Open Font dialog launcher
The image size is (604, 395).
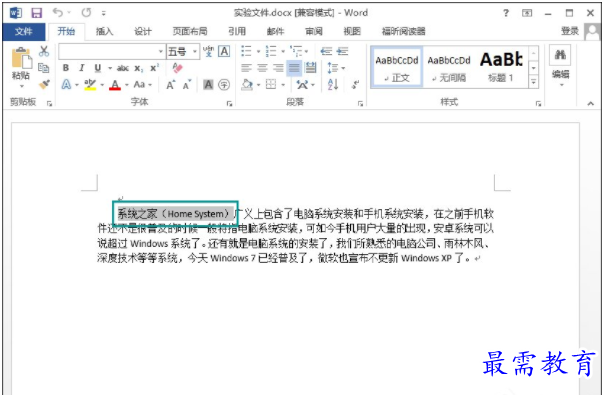coord(229,103)
